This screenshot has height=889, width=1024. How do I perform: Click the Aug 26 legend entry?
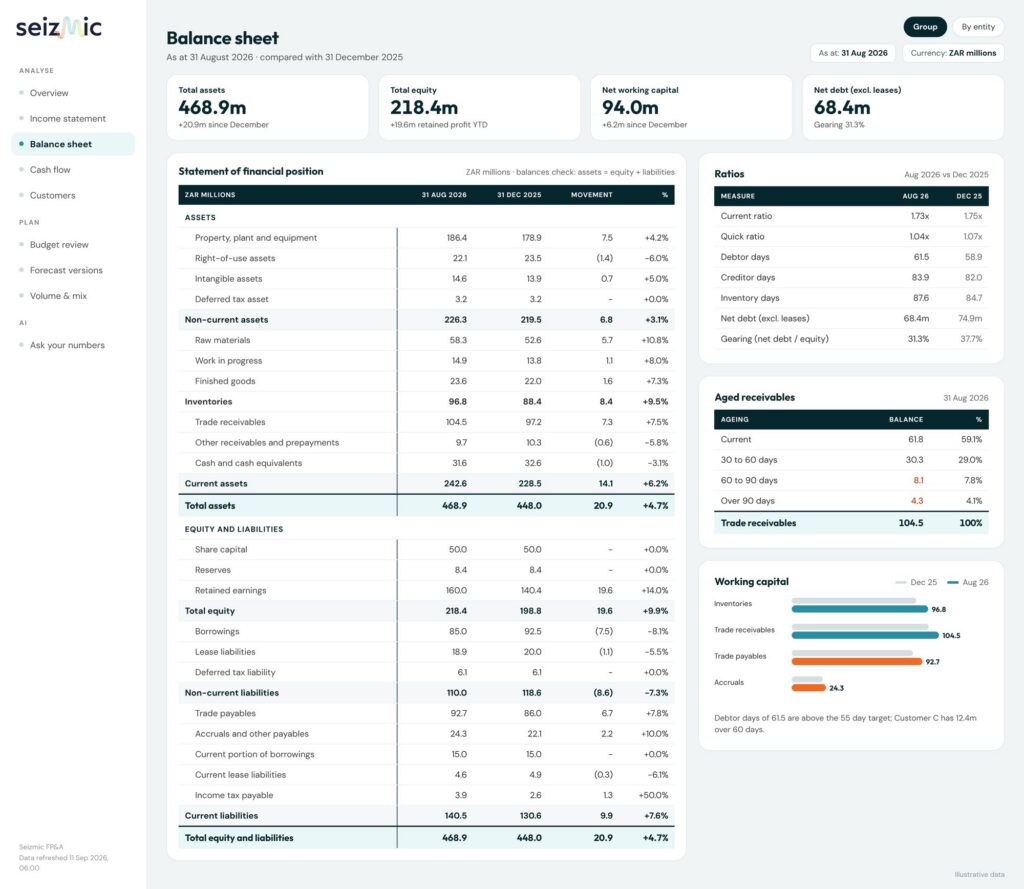click(968, 582)
